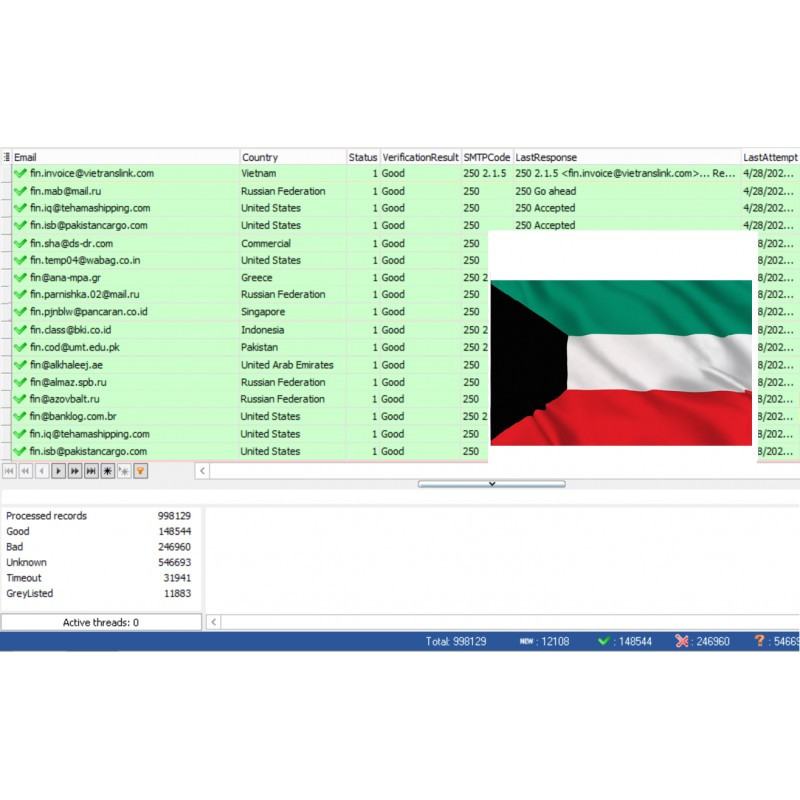The width and height of the screenshot is (800, 800).
Task: Click the orange question mark unknown icon
Action: (760, 641)
